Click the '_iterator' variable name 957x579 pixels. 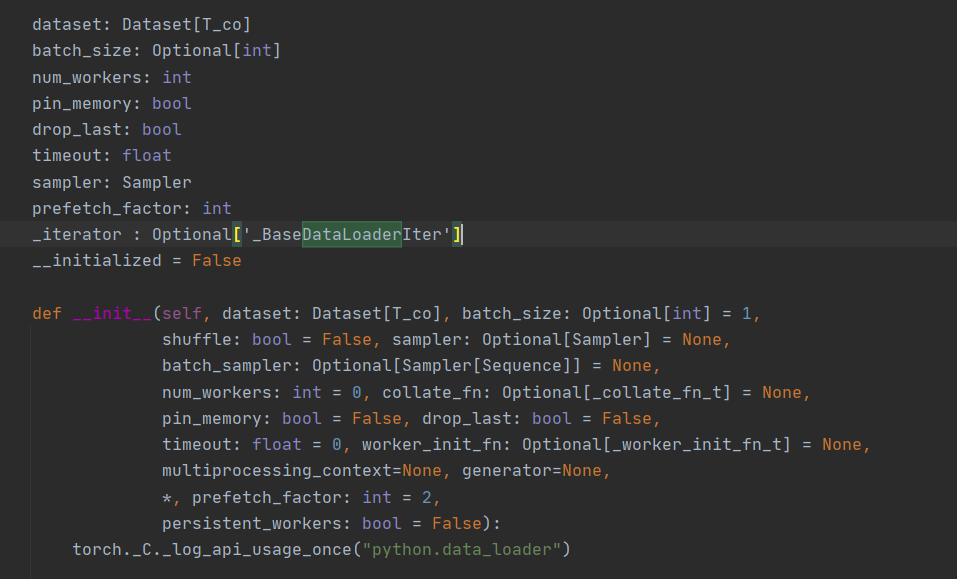point(77,234)
